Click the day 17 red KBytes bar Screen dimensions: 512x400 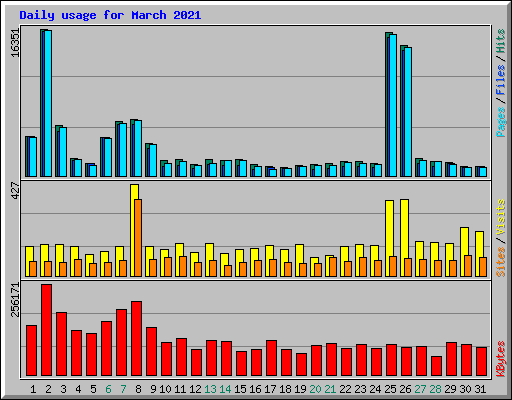271,358
